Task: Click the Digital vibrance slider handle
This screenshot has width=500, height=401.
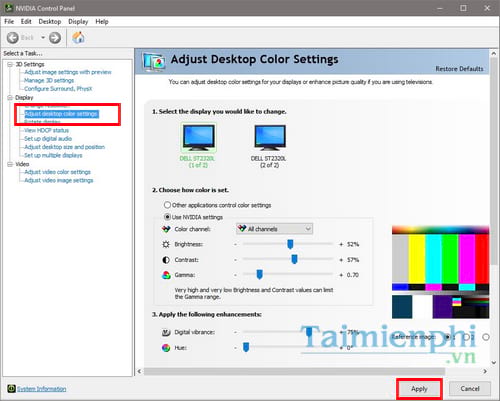Action: 309,332
